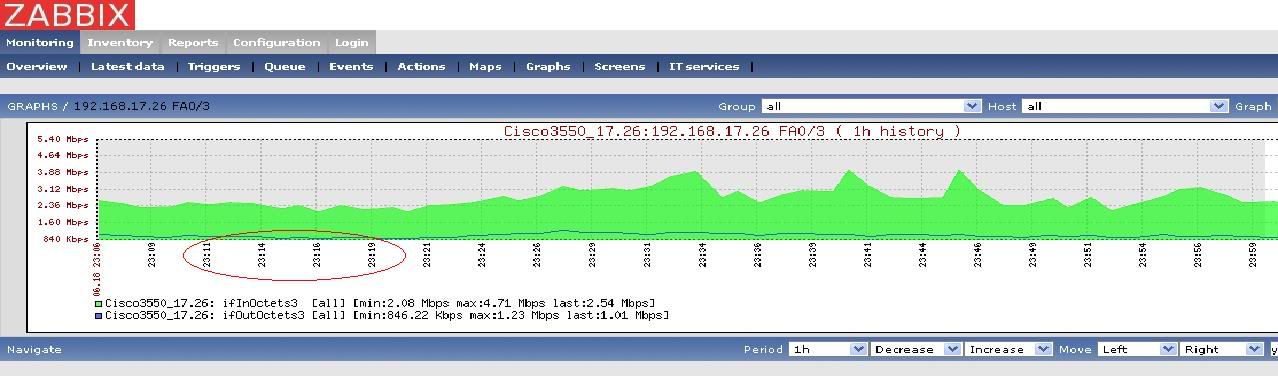Open the Queue page link
The height and width of the screenshot is (376, 1278).
coord(285,66)
